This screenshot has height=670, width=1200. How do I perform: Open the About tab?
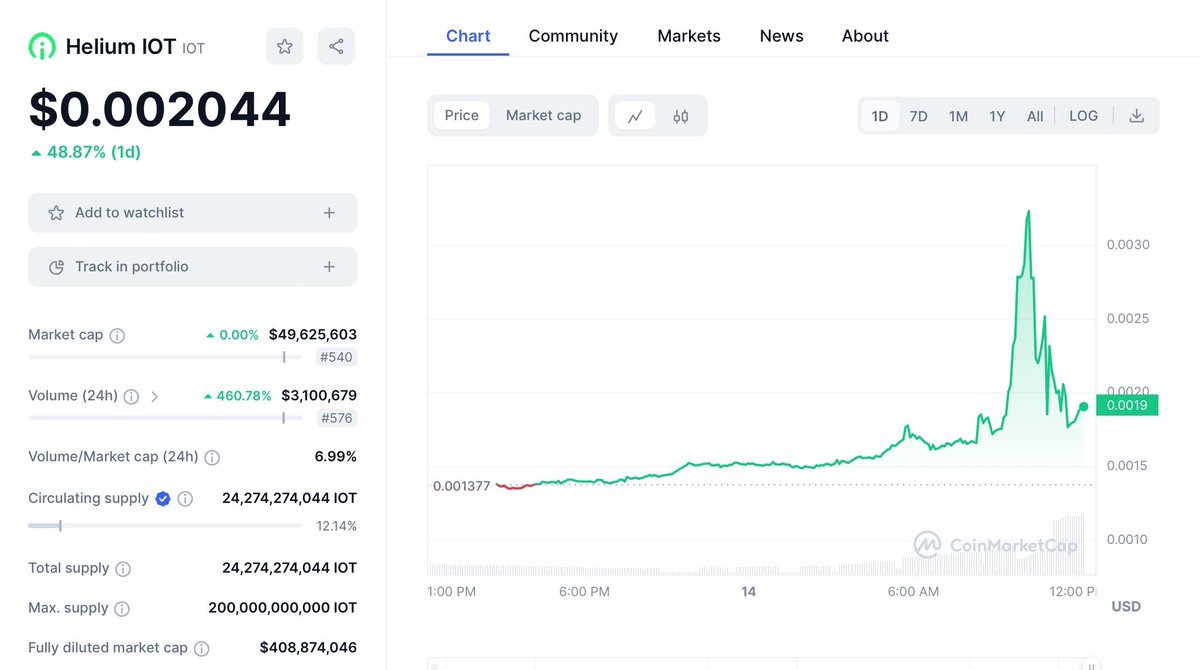pyautogui.click(x=865, y=36)
